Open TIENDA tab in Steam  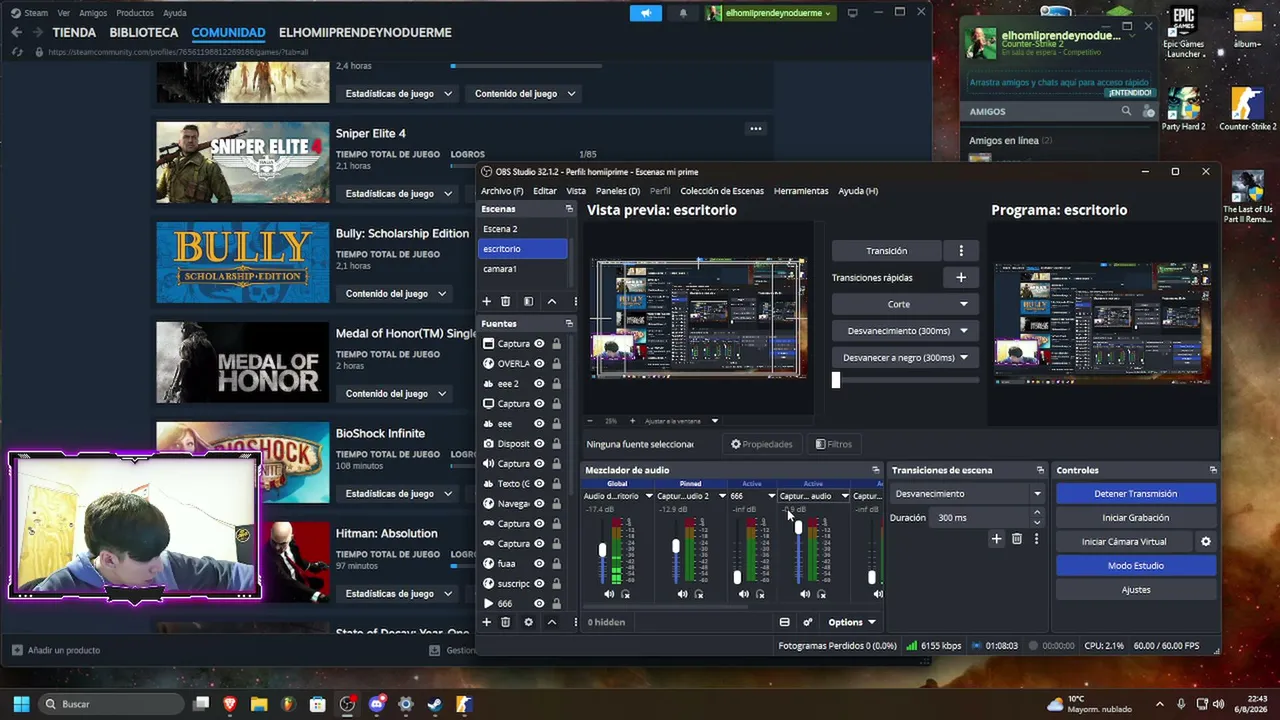tap(74, 33)
